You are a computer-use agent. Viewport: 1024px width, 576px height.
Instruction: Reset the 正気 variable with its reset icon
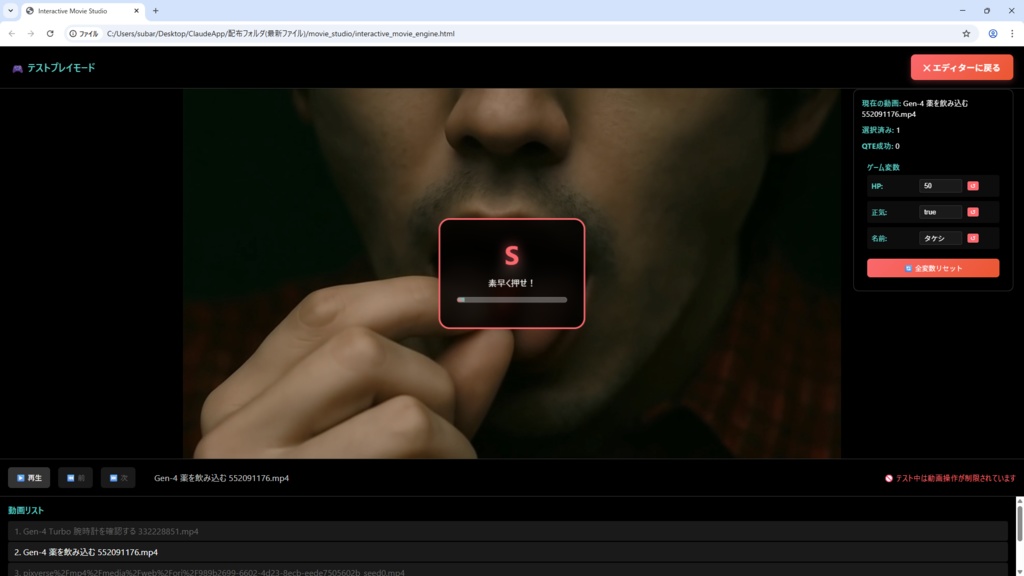973,212
